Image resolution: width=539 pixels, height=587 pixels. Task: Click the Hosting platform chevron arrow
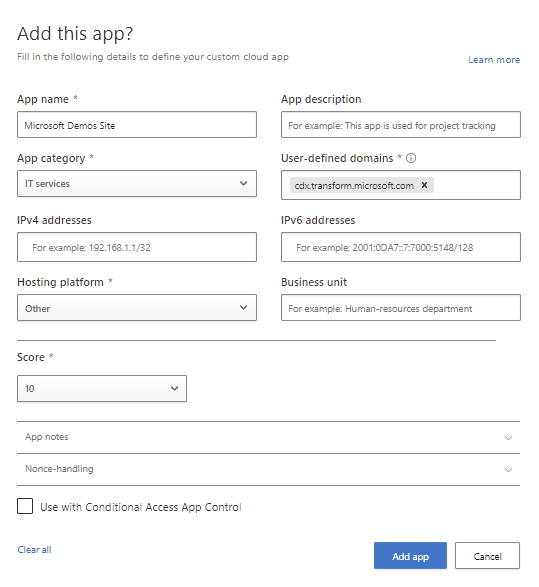[243, 307]
